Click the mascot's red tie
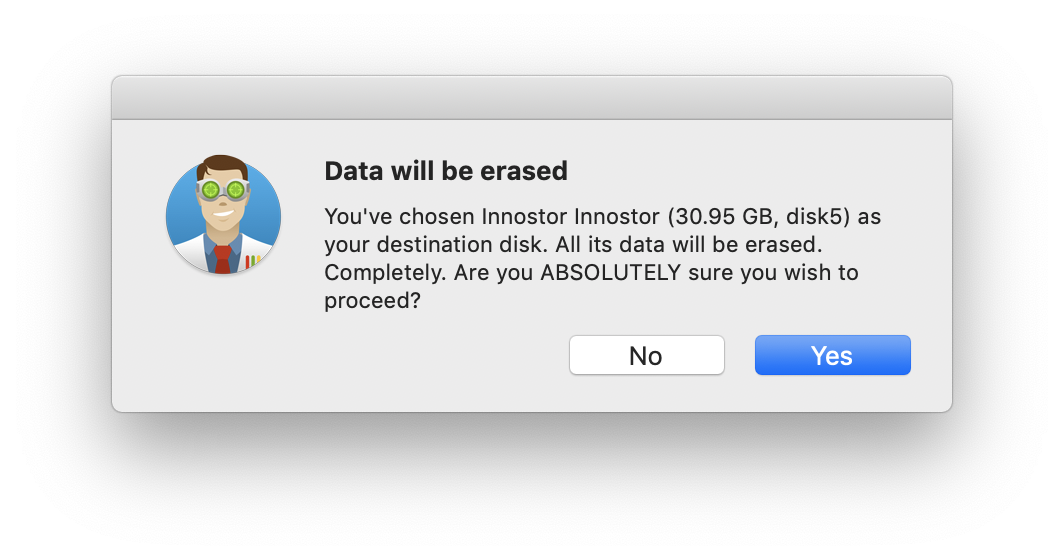 (x=223, y=258)
